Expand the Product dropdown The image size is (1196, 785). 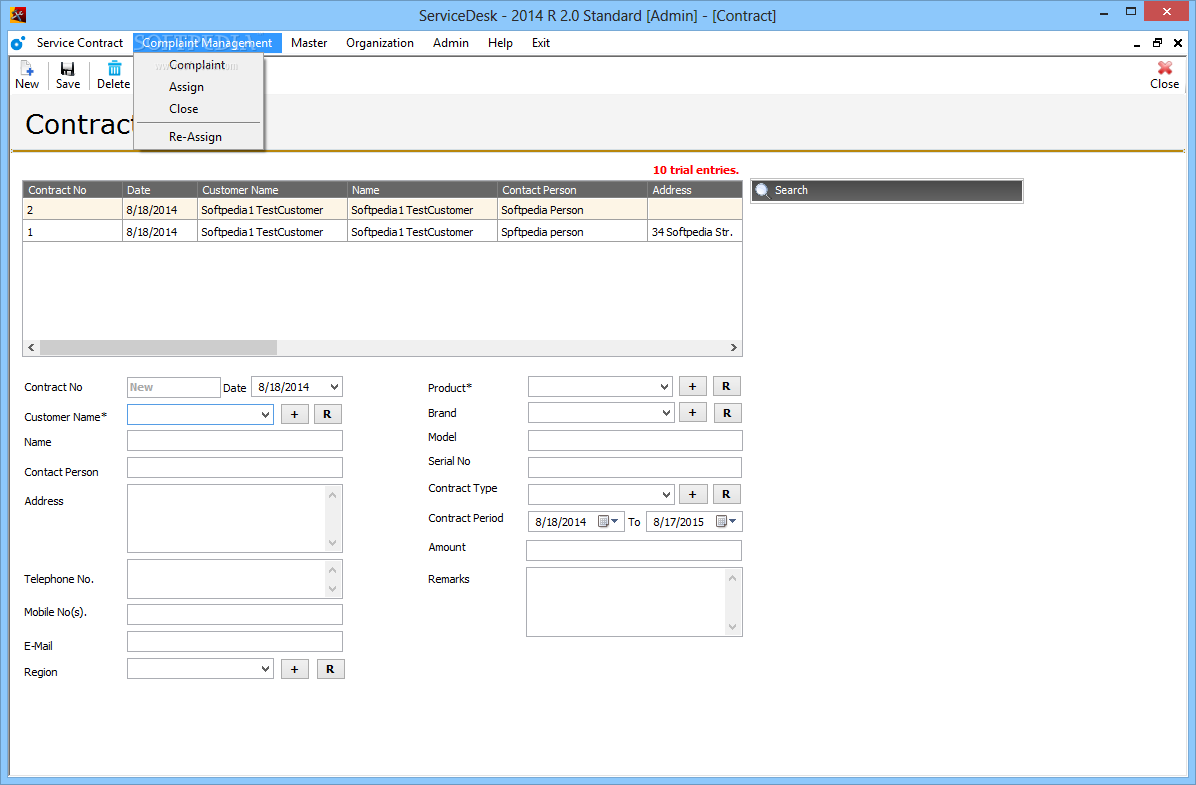pyautogui.click(x=664, y=387)
